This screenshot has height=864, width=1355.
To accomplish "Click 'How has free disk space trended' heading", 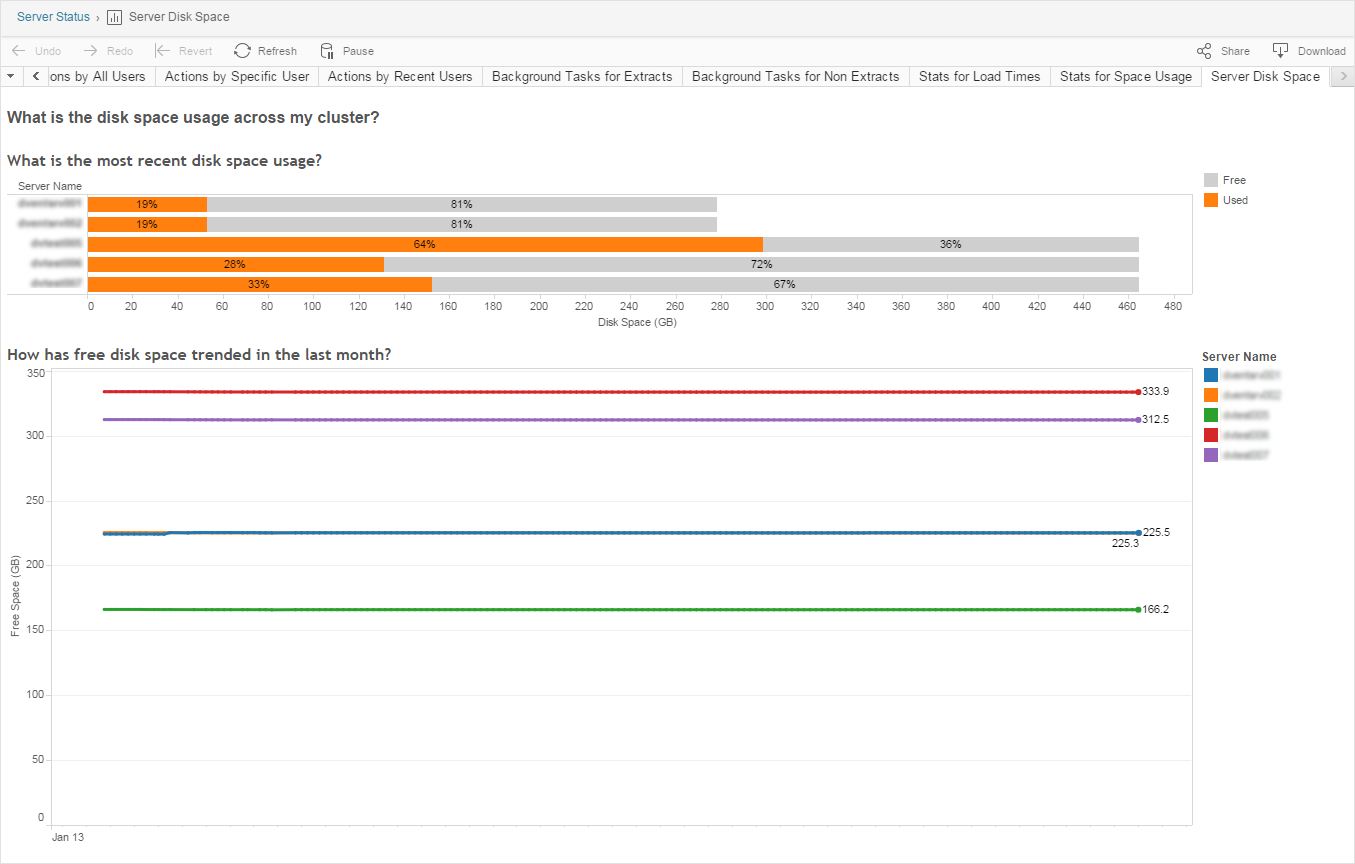I will pos(199,354).
